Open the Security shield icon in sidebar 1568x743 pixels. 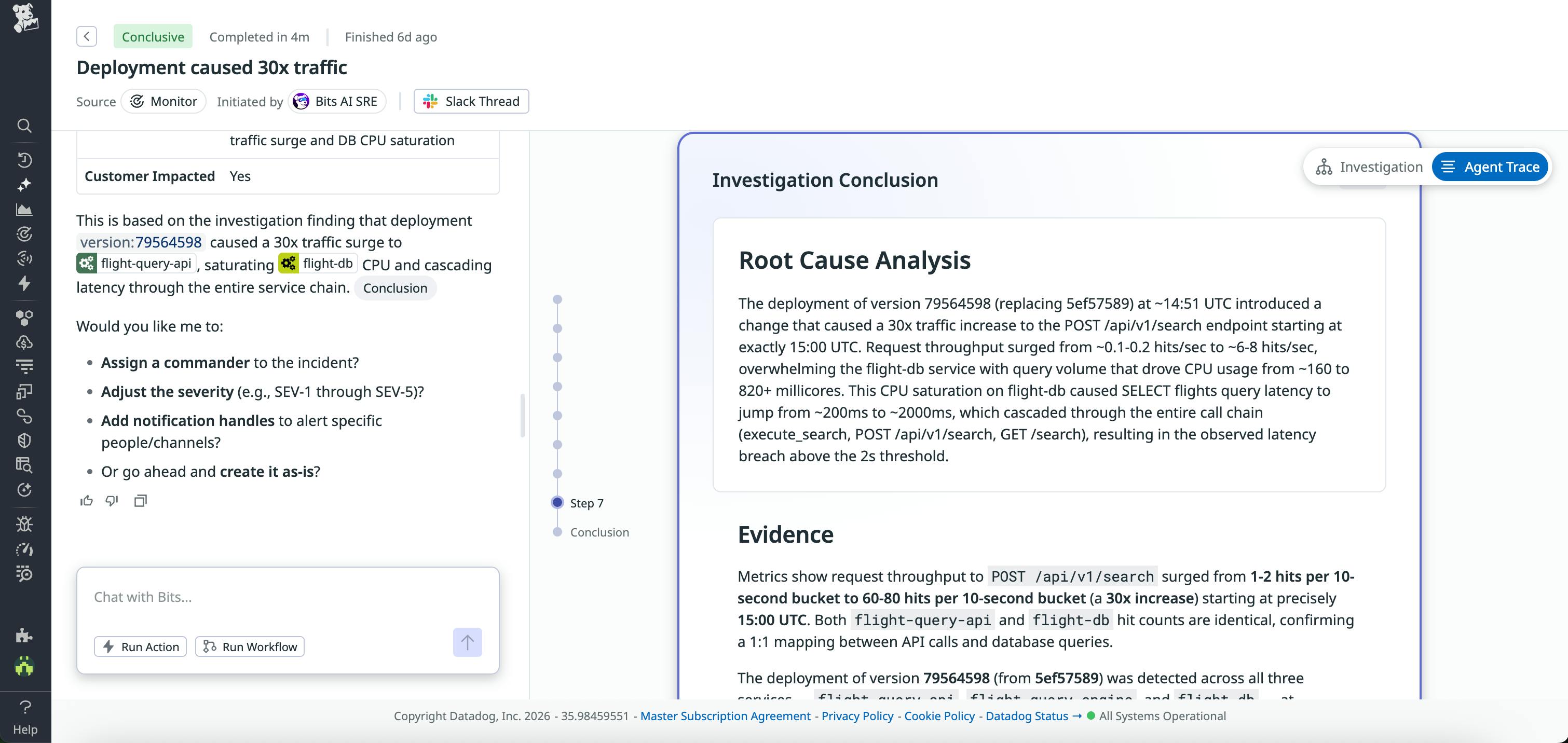[24, 440]
